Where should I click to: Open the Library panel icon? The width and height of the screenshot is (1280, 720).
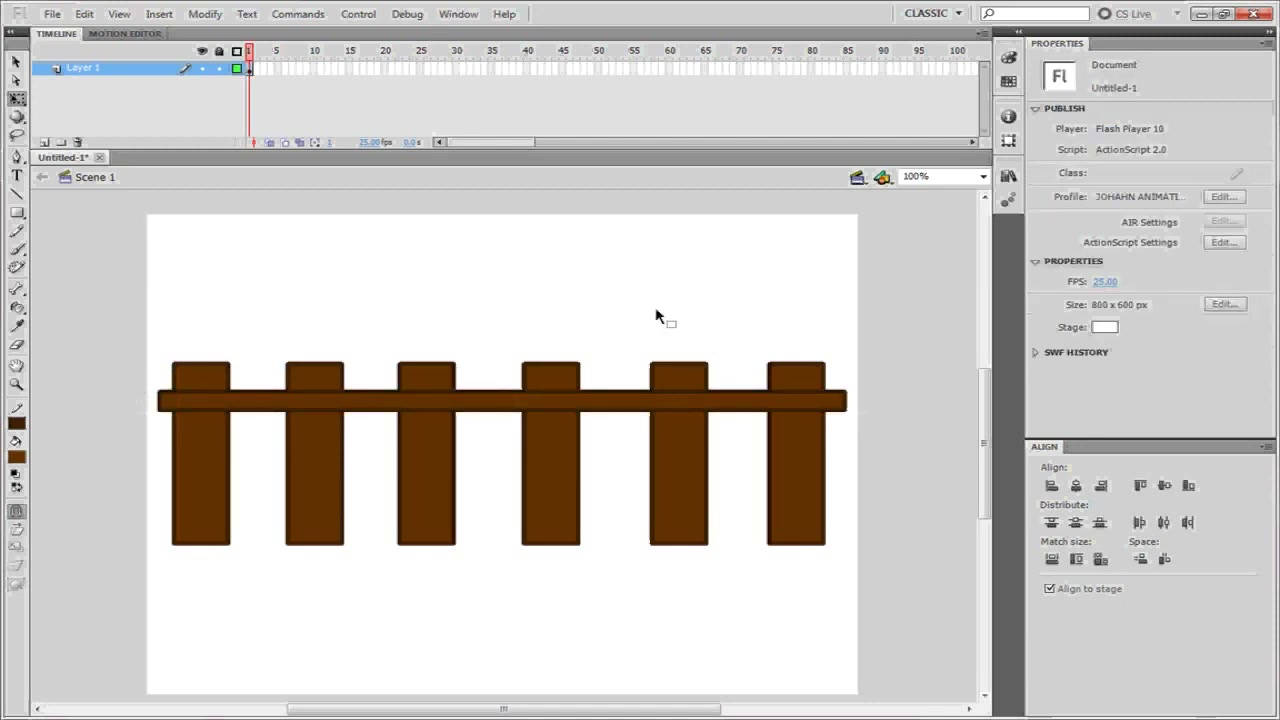click(x=1008, y=176)
